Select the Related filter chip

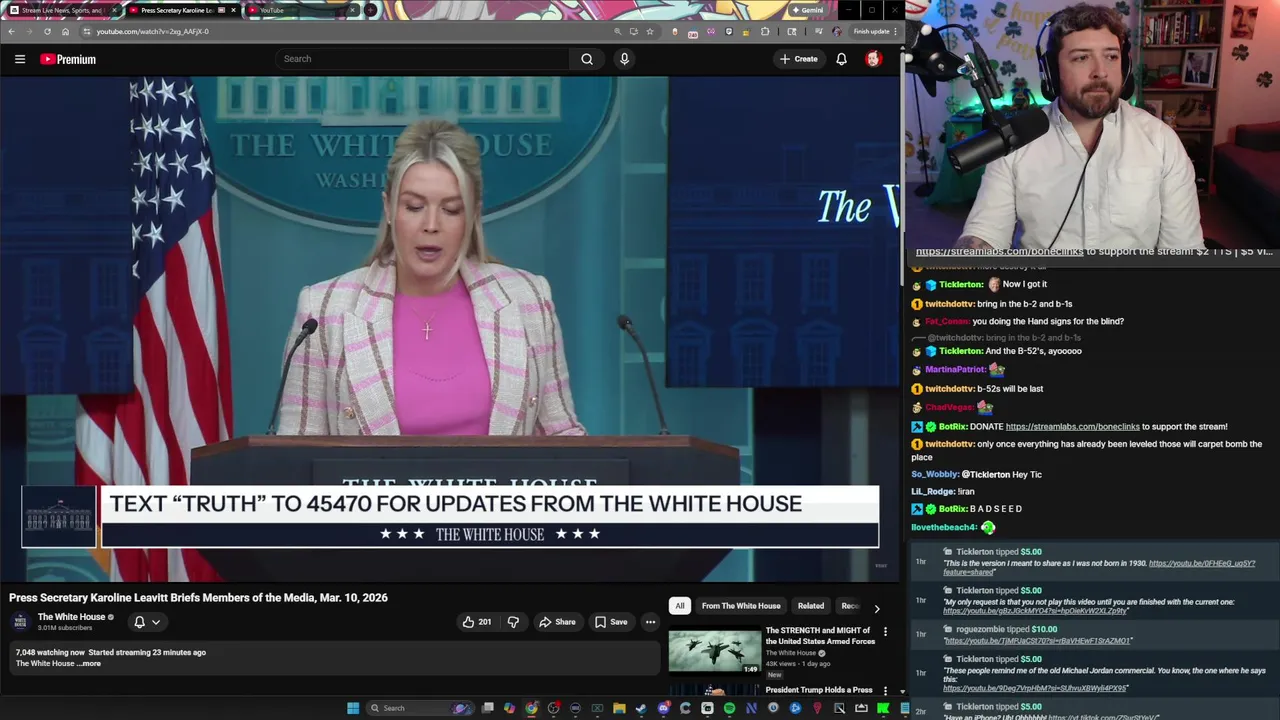tap(811, 606)
